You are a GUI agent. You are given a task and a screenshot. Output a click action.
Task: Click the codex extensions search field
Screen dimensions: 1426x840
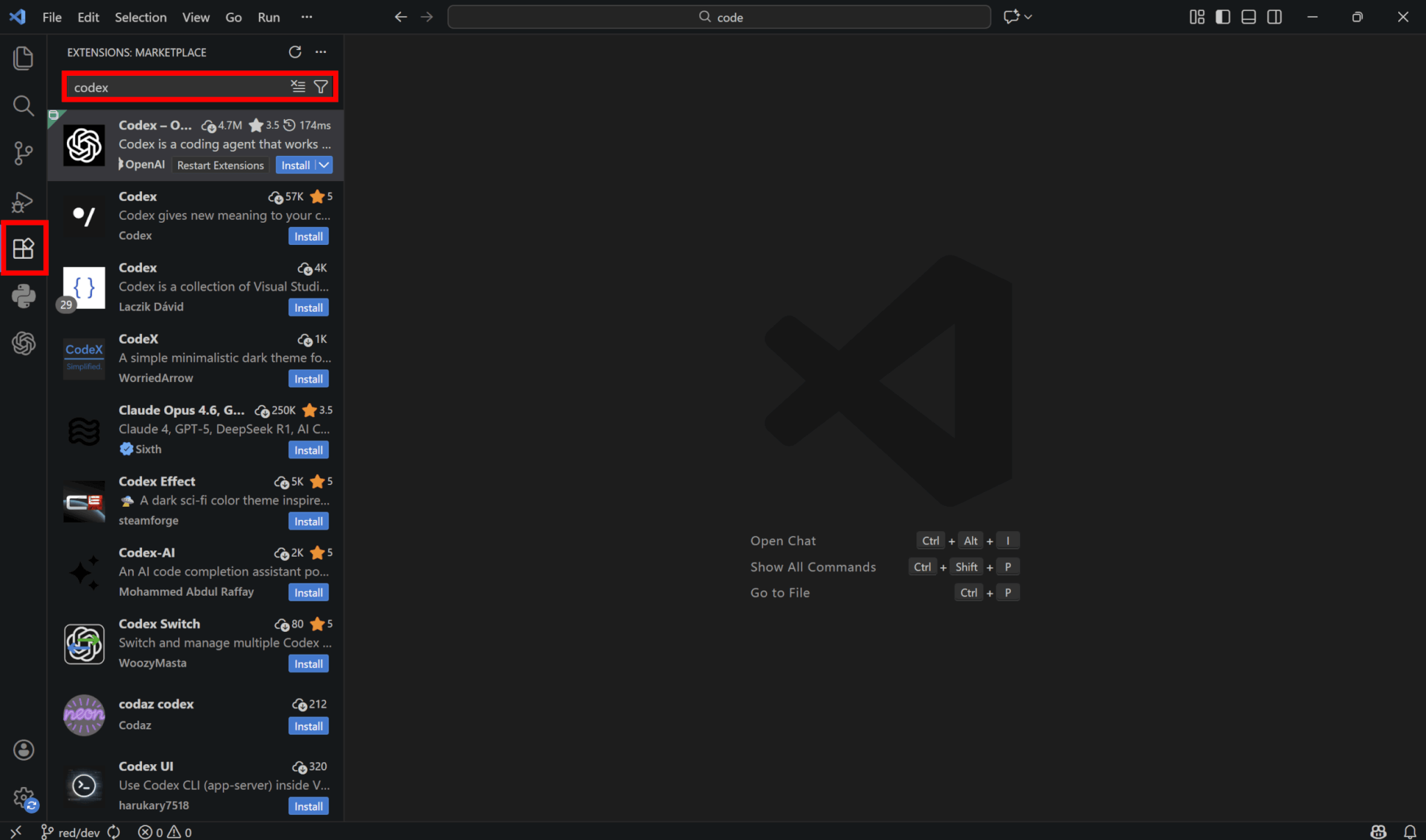click(x=178, y=87)
